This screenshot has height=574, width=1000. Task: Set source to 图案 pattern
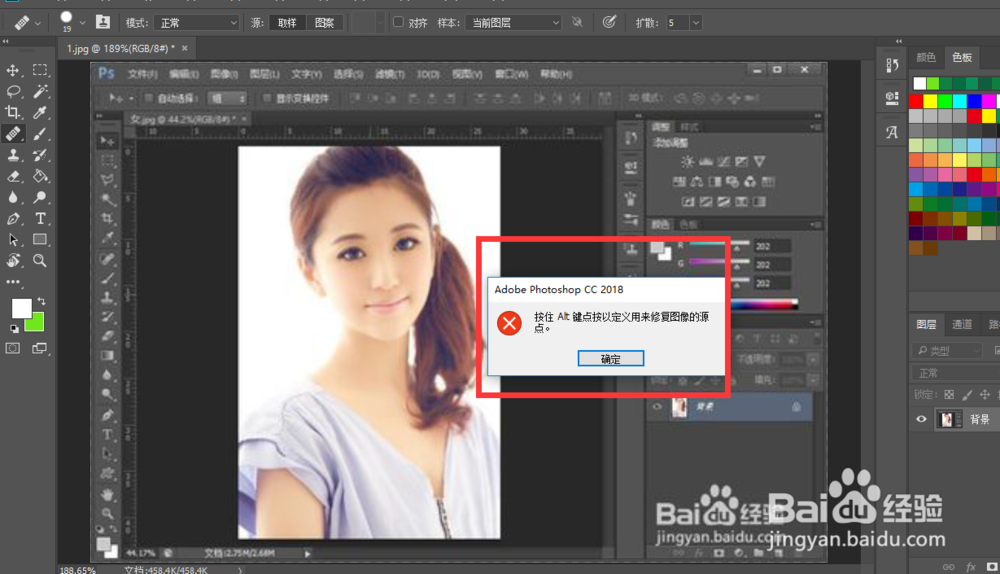pos(324,23)
